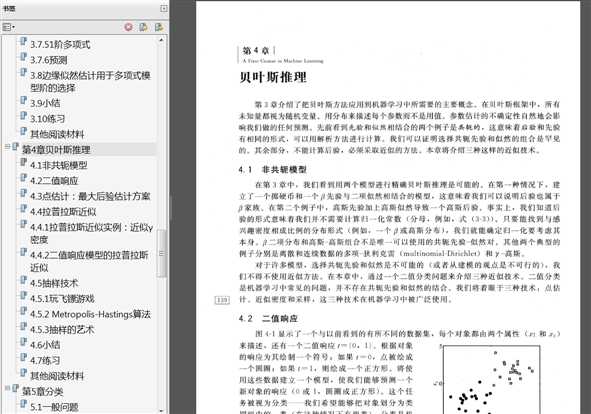This screenshot has width=591, height=414.
Task: Click the delete bookmark red icon
Action: pos(129,27)
